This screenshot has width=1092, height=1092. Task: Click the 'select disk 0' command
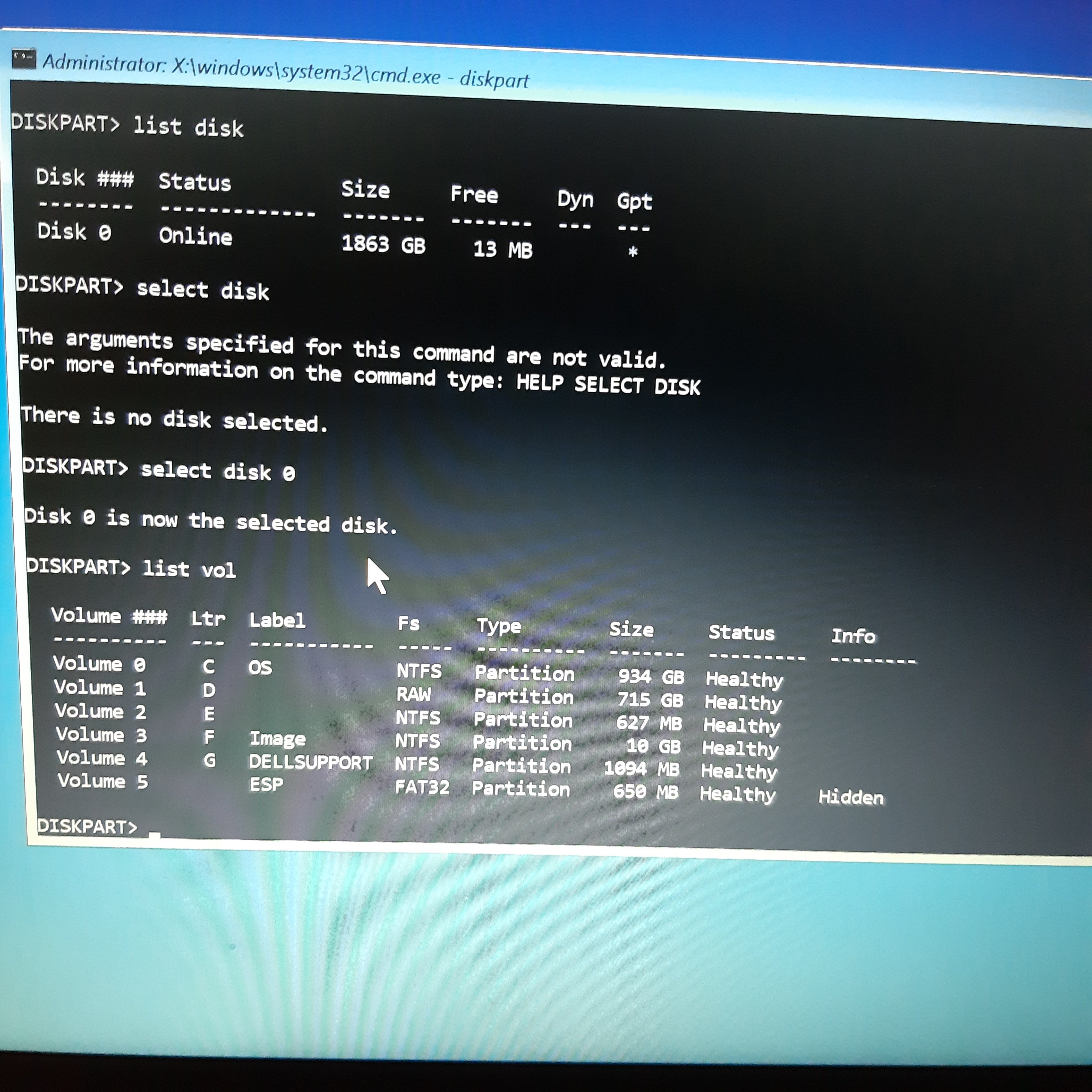(x=218, y=471)
